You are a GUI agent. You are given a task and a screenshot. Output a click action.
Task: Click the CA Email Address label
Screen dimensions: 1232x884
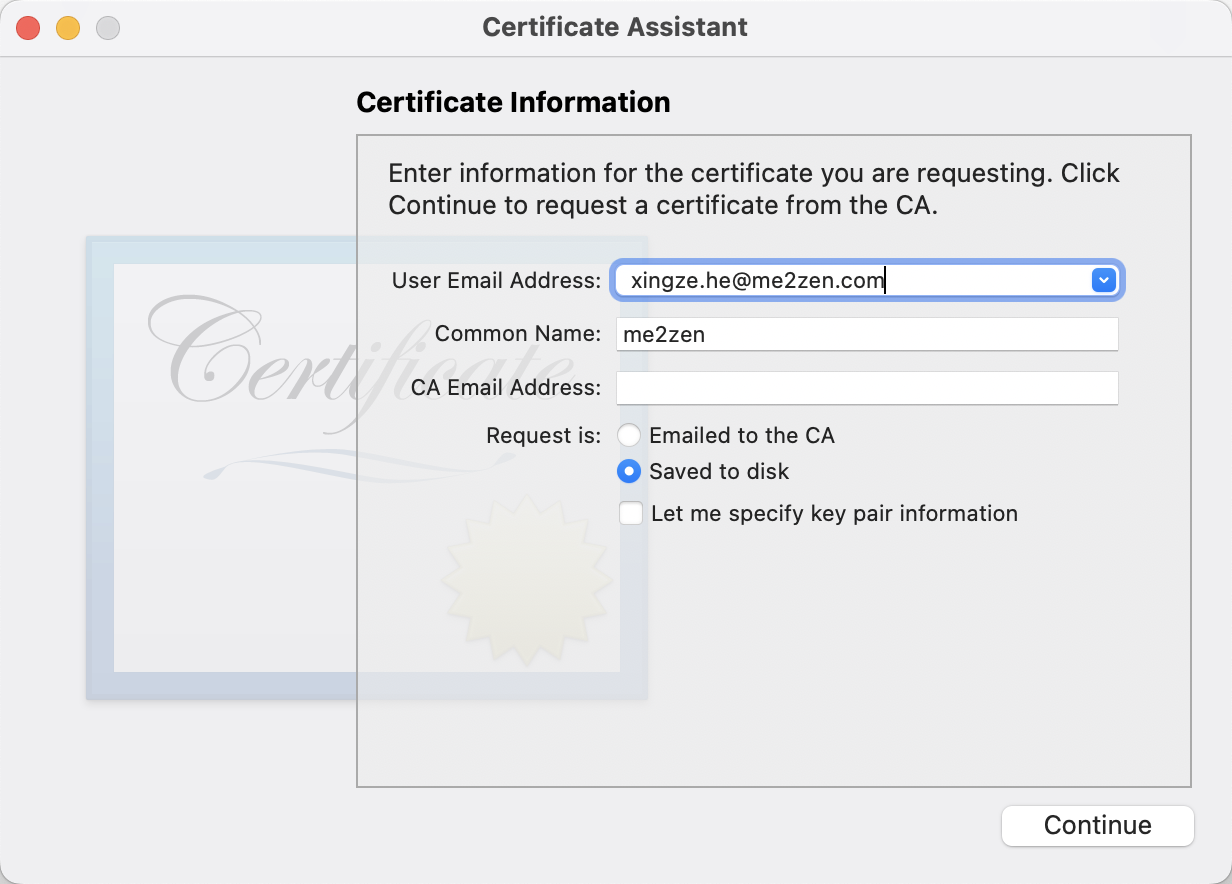(x=506, y=388)
